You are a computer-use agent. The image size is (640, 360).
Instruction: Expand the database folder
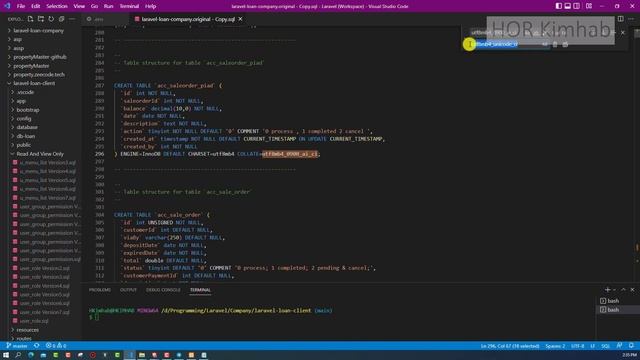tap(27, 127)
